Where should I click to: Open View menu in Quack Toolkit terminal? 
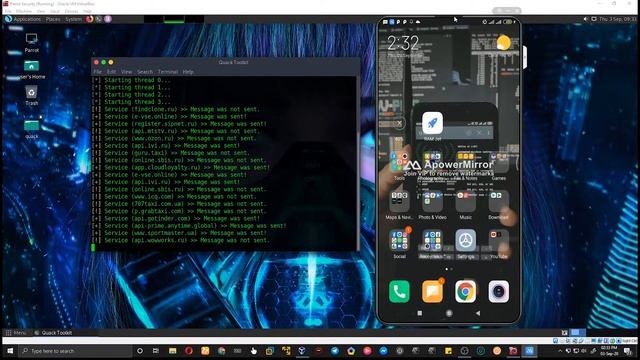[127, 72]
